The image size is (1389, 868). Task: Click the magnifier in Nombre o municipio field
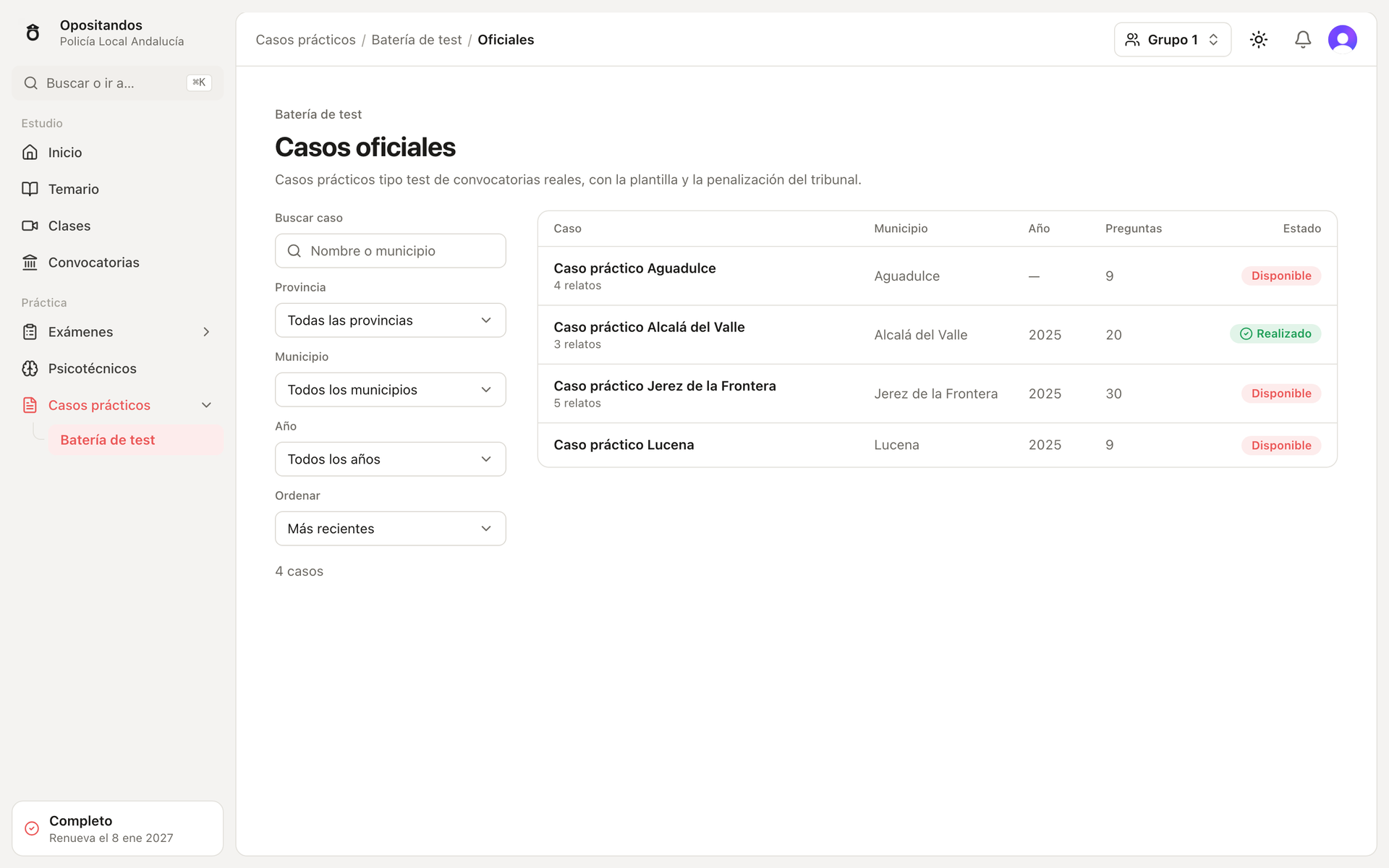pos(294,251)
